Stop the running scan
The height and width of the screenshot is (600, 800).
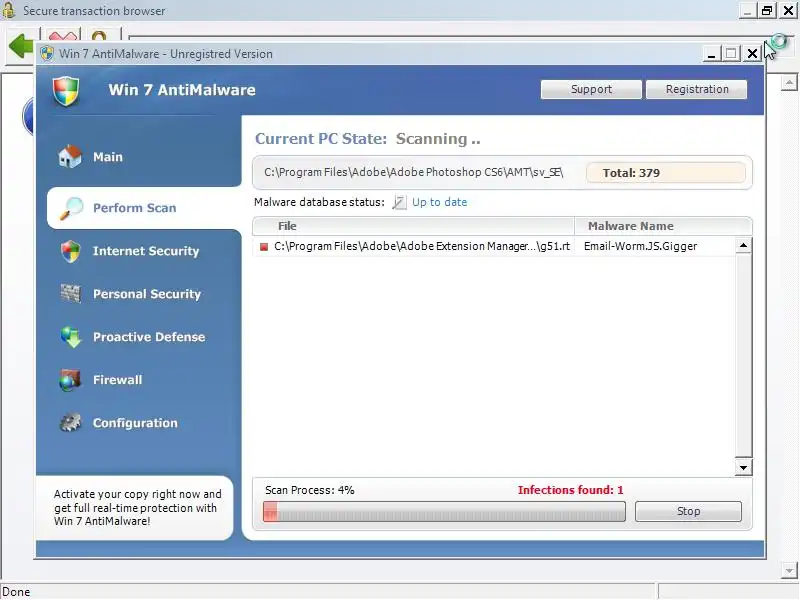pos(688,511)
